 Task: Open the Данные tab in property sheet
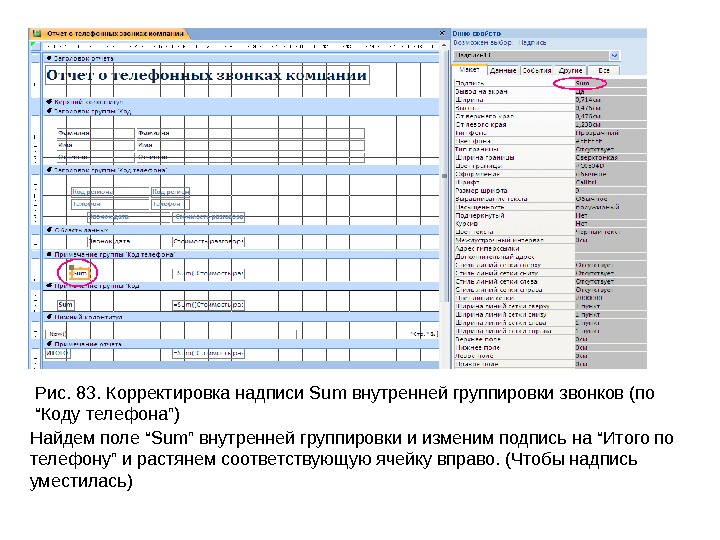(503, 70)
